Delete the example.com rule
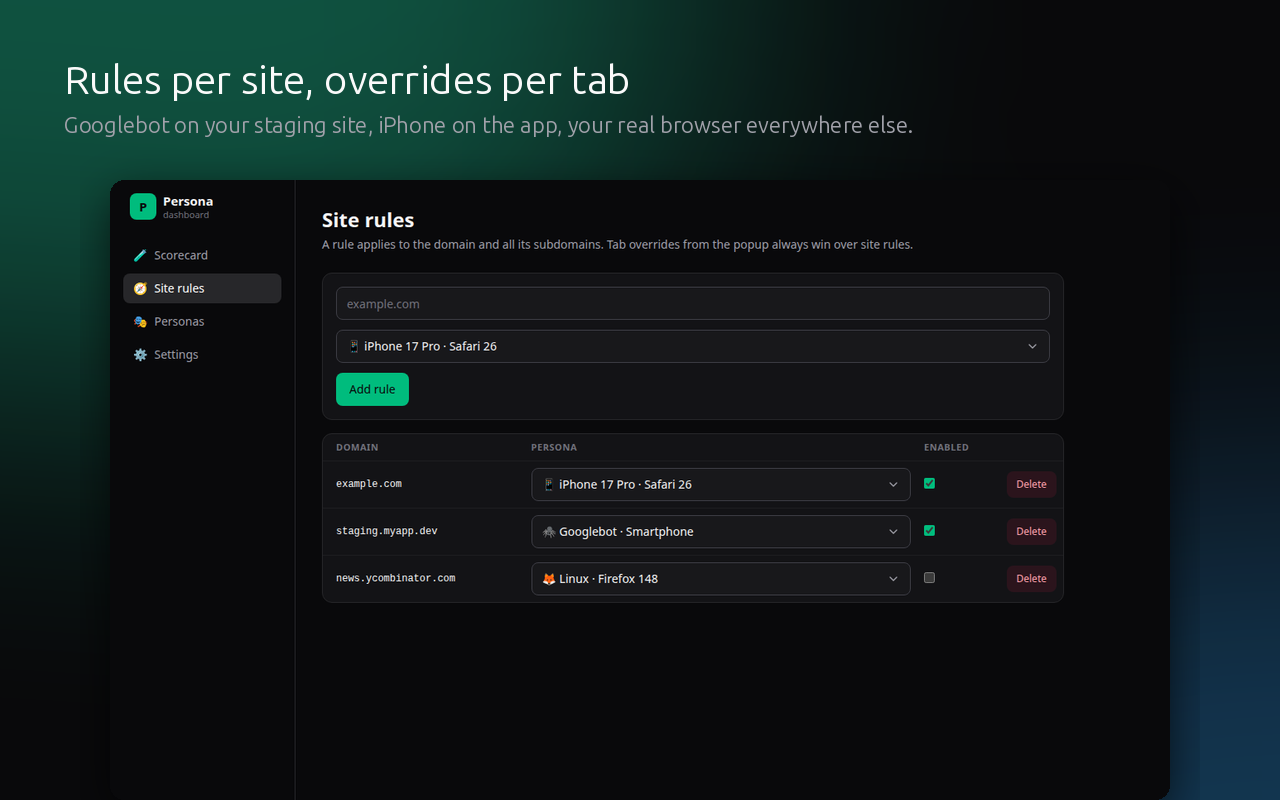Image resolution: width=1280 pixels, height=800 pixels. [x=1031, y=484]
